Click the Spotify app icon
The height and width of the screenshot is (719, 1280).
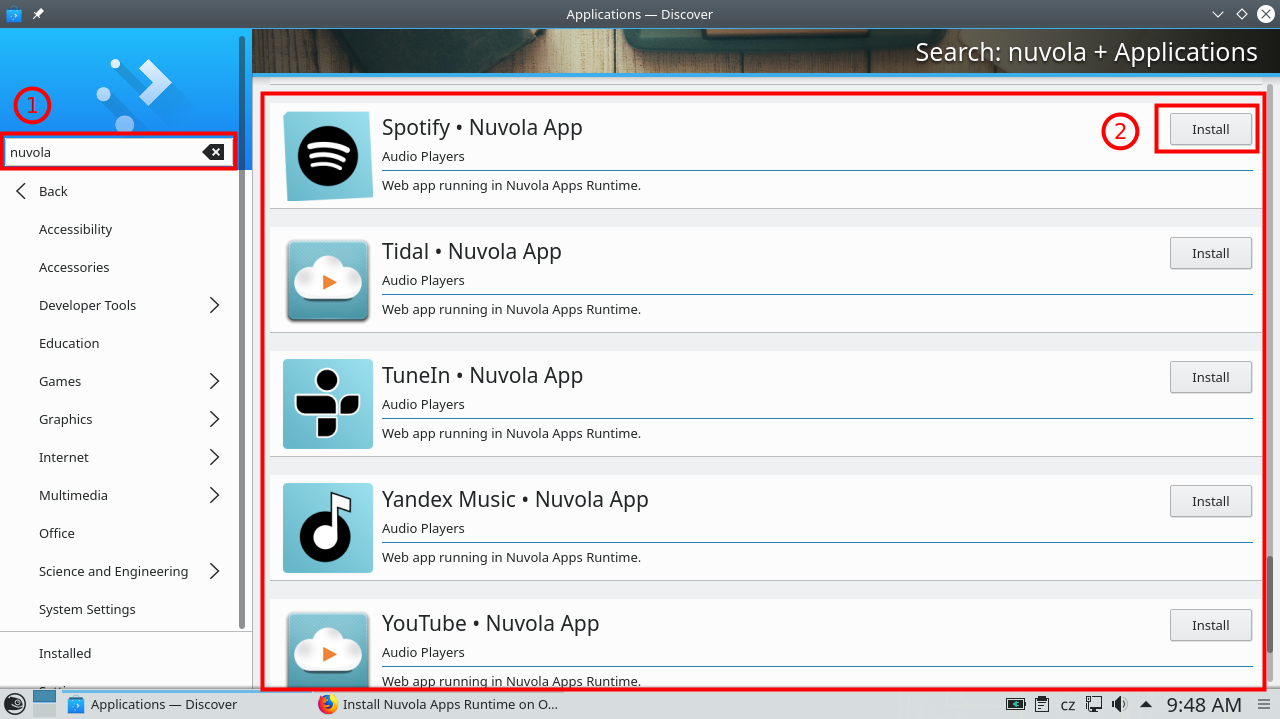tap(328, 157)
